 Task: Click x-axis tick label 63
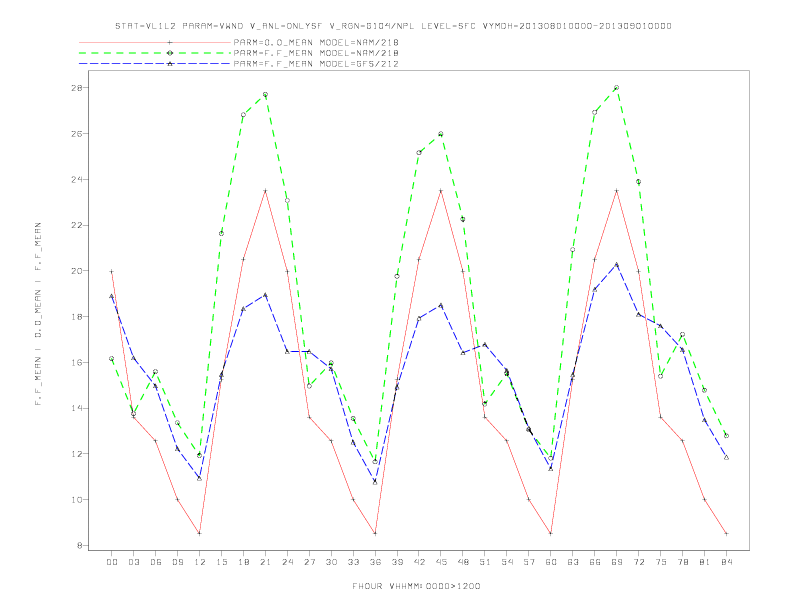[573, 562]
